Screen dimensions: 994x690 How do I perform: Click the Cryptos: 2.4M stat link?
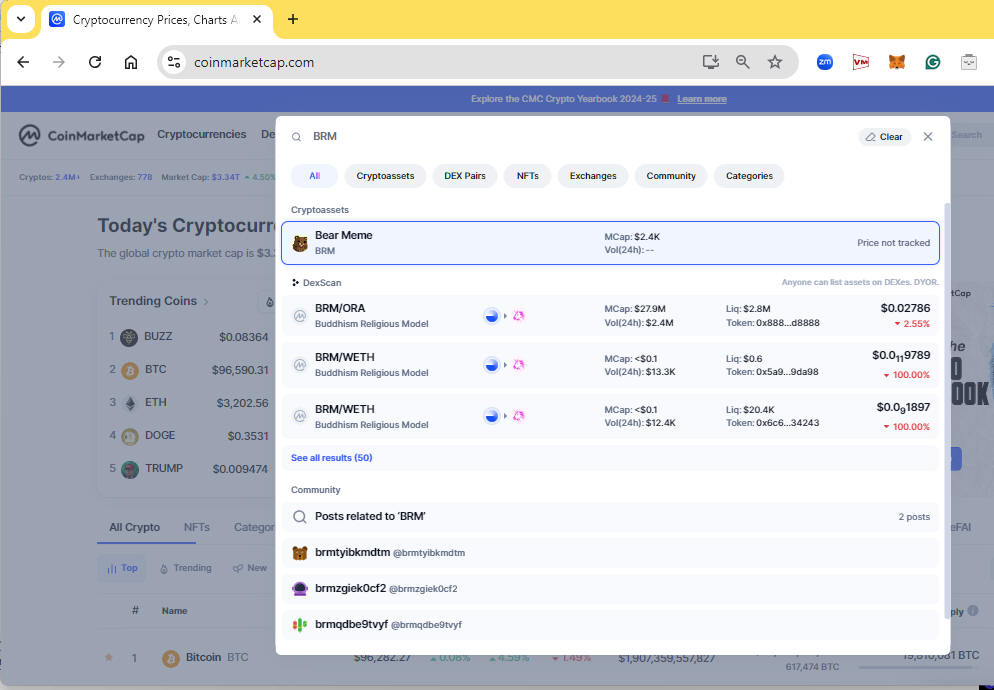pos(49,178)
